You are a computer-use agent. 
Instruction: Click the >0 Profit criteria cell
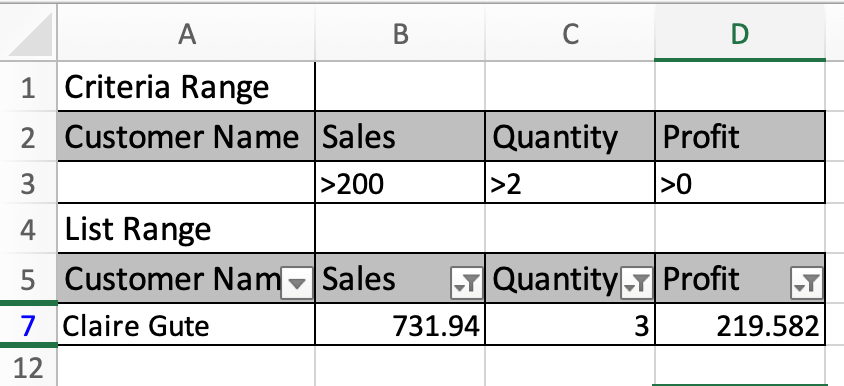740,184
